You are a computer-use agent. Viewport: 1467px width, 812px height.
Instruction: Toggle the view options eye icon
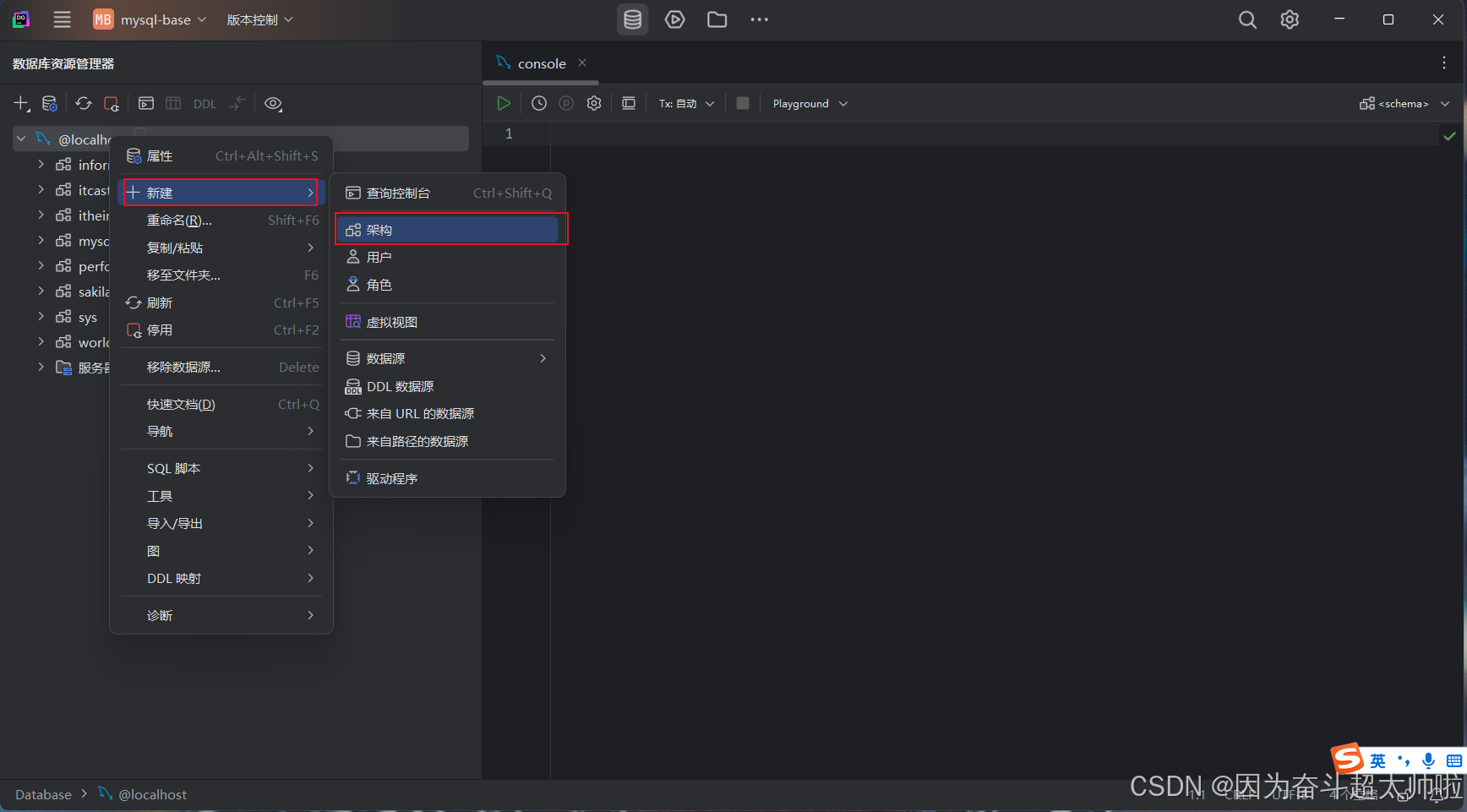273,103
